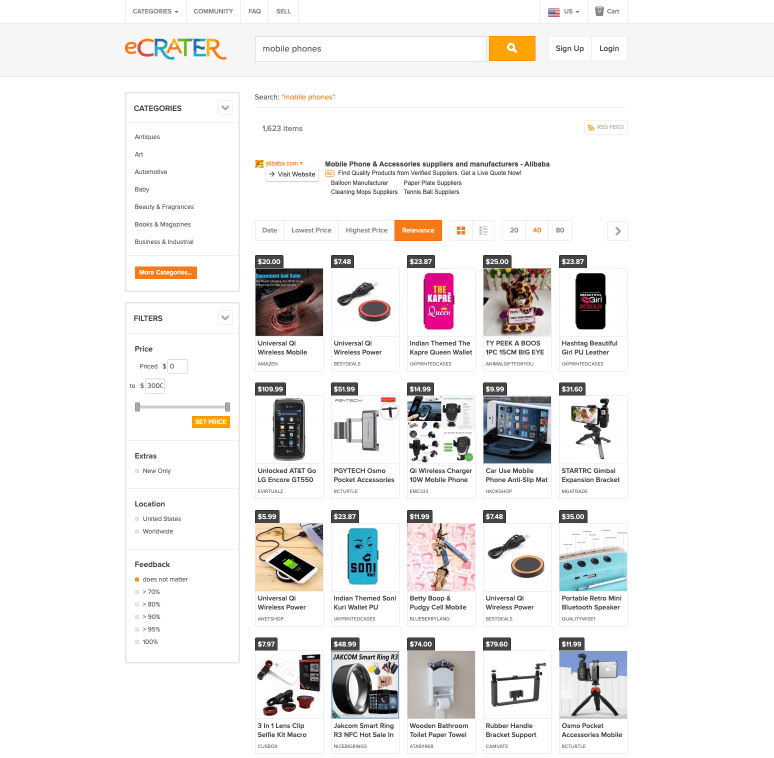The height and width of the screenshot is (758, 774).
Task: Click the More Categories button
Action: [166, 272]
